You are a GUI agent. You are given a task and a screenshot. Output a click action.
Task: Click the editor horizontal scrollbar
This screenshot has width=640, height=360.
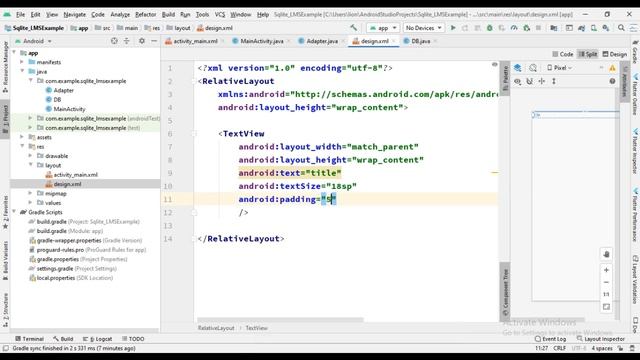(x=280, y=320)
